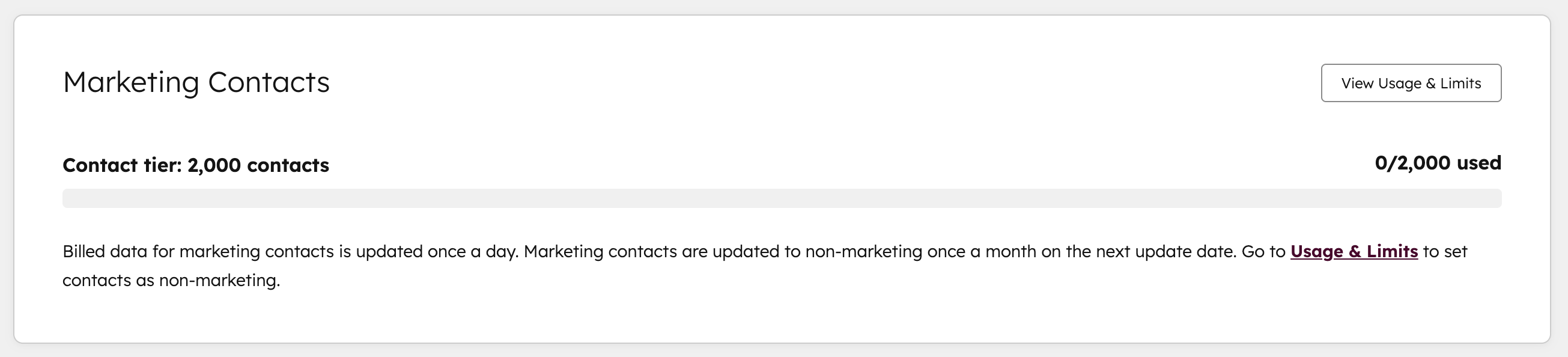Select the Contact tier: 2,000 contacts label

(195, 165)
